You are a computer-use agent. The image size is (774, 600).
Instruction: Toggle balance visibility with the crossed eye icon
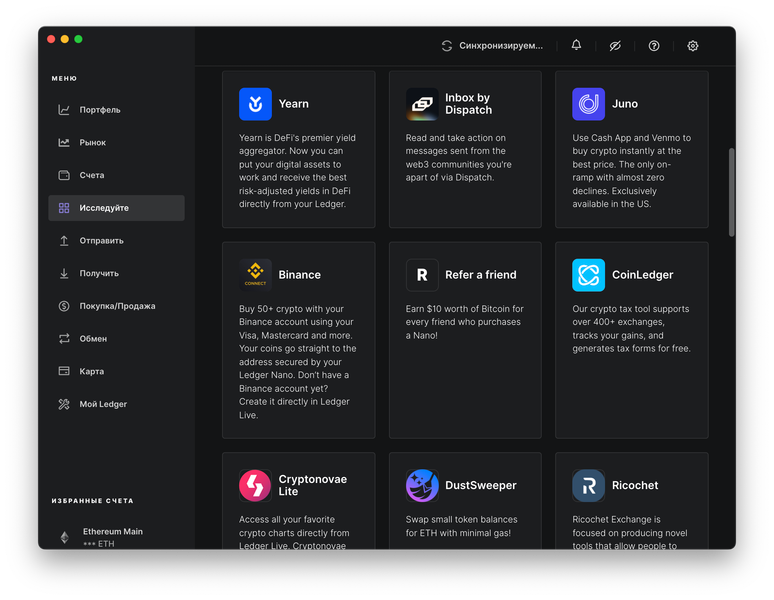615,46
